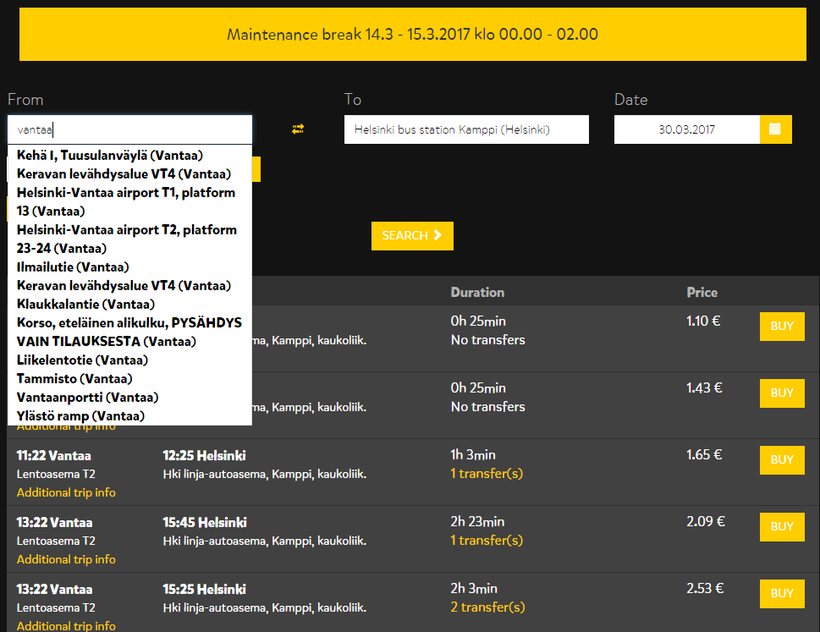Click the swap From and To icon

click(x=297, y=129)
